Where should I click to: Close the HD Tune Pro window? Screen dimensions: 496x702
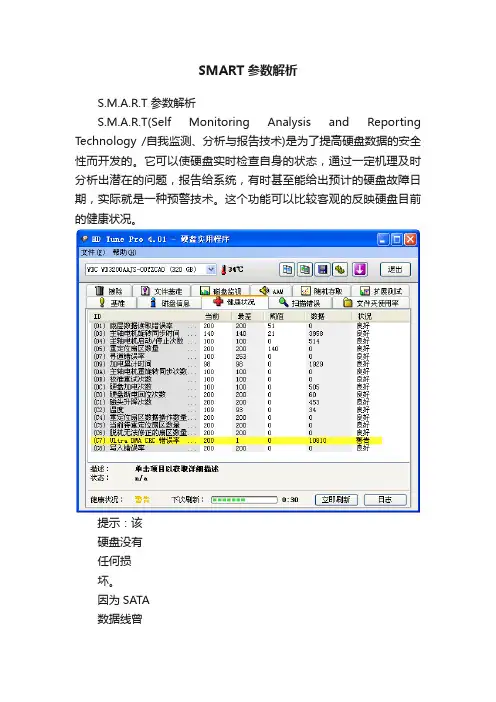410,240
